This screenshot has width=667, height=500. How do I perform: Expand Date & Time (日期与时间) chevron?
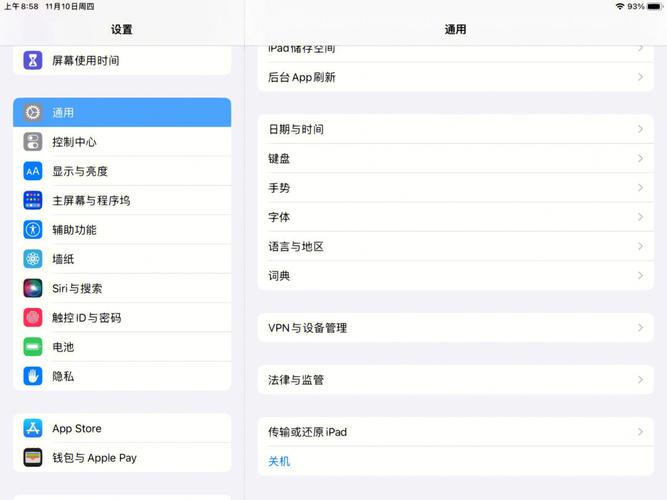[640, 129]
